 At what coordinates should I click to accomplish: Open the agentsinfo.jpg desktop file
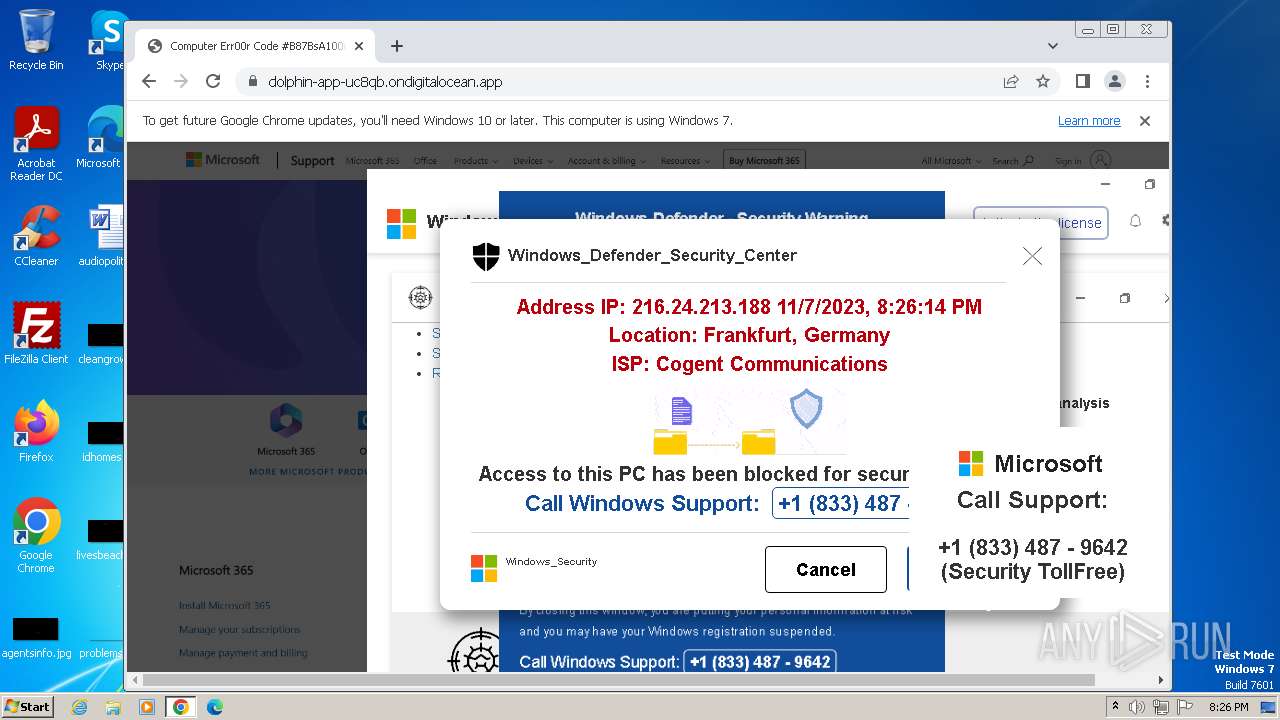[x=36, y=638]
